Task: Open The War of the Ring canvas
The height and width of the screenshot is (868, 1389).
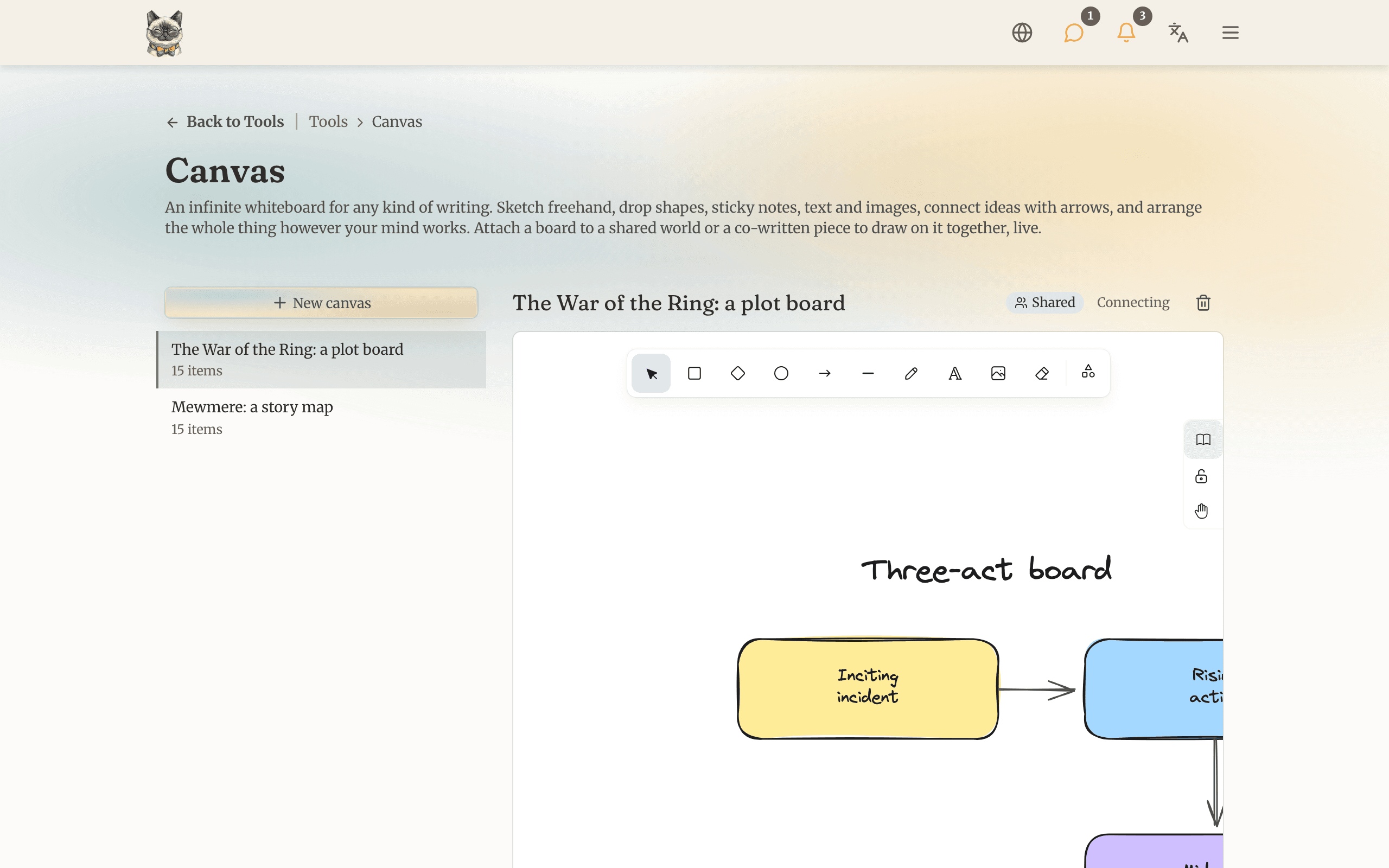Action: pyautogui.click(x=321, y=359)
